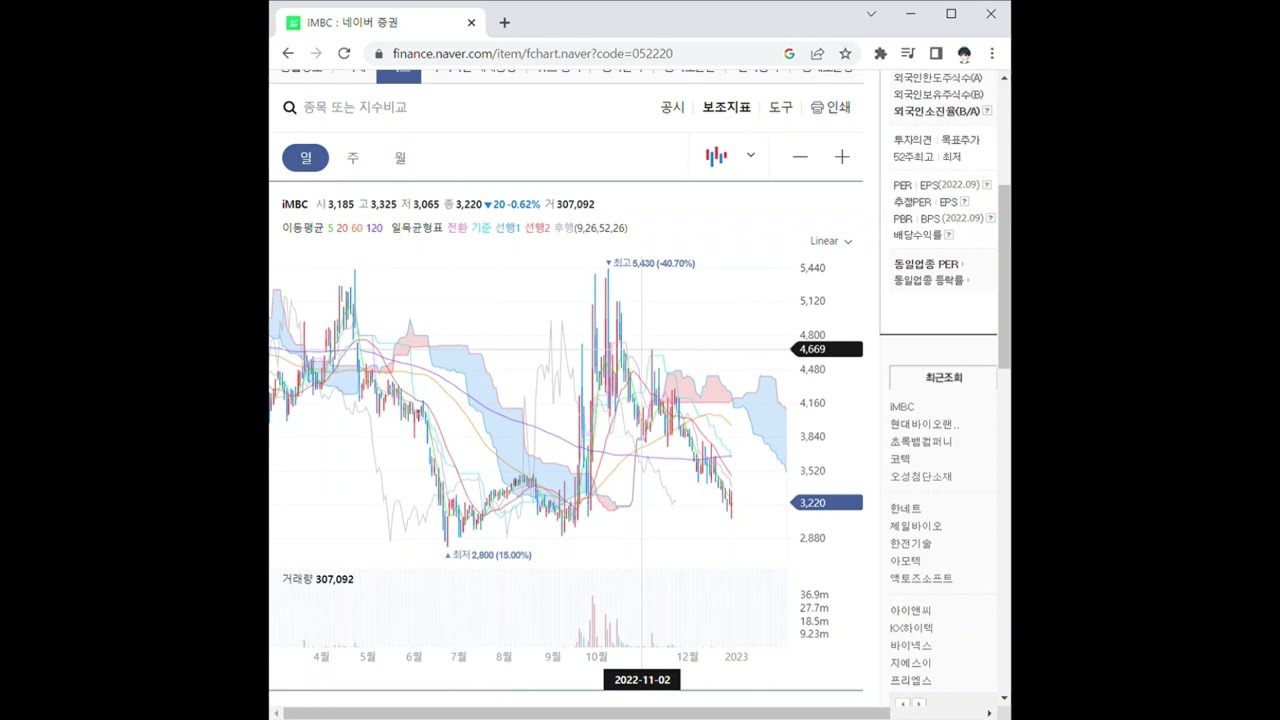
Task: Toggle the 120-day moving average line
Action: pyautogui.click(x=374, y=228)
